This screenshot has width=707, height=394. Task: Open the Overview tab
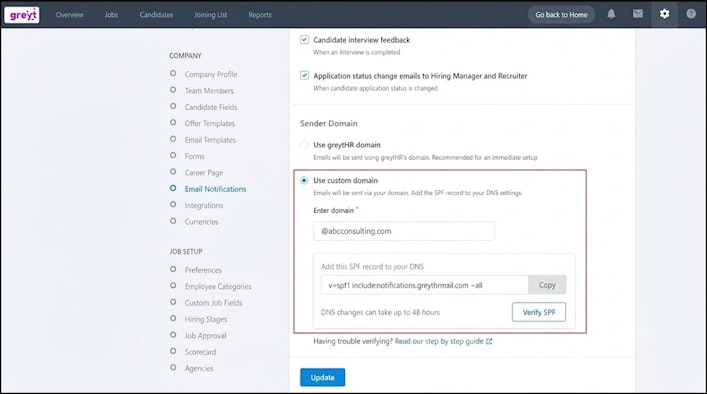(x=69, y=14)
